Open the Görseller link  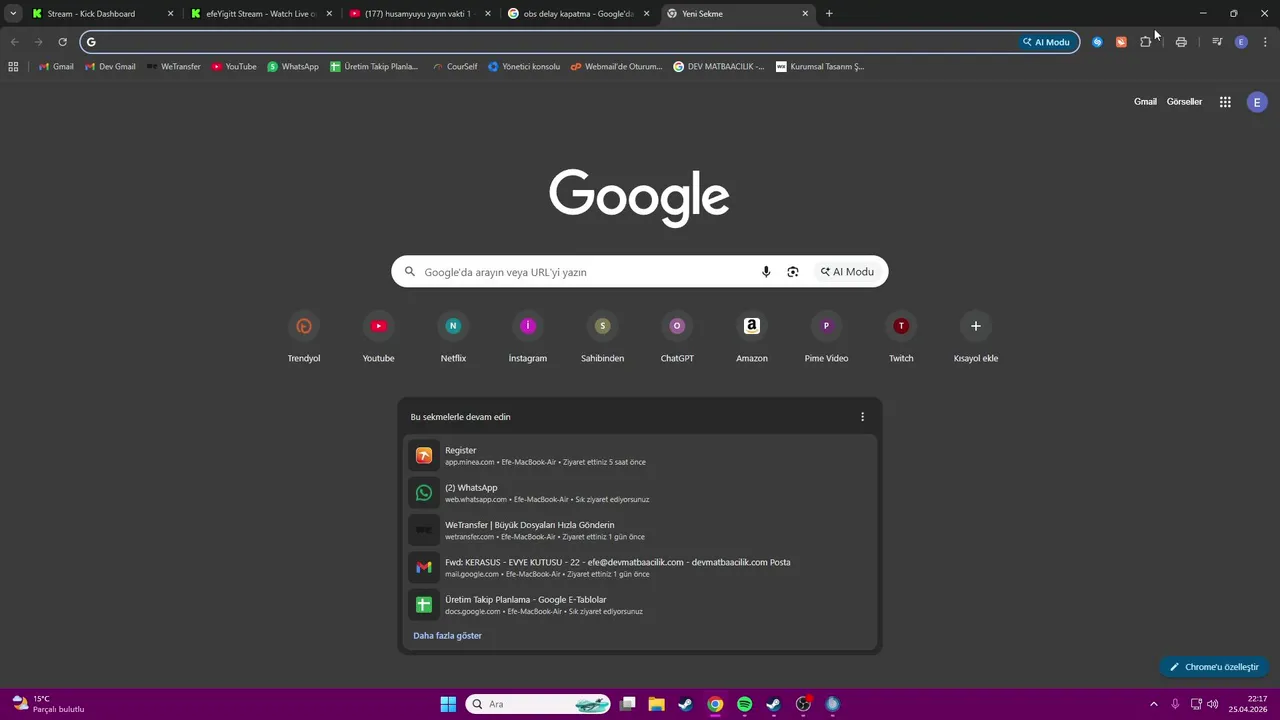click(1184, 102)
